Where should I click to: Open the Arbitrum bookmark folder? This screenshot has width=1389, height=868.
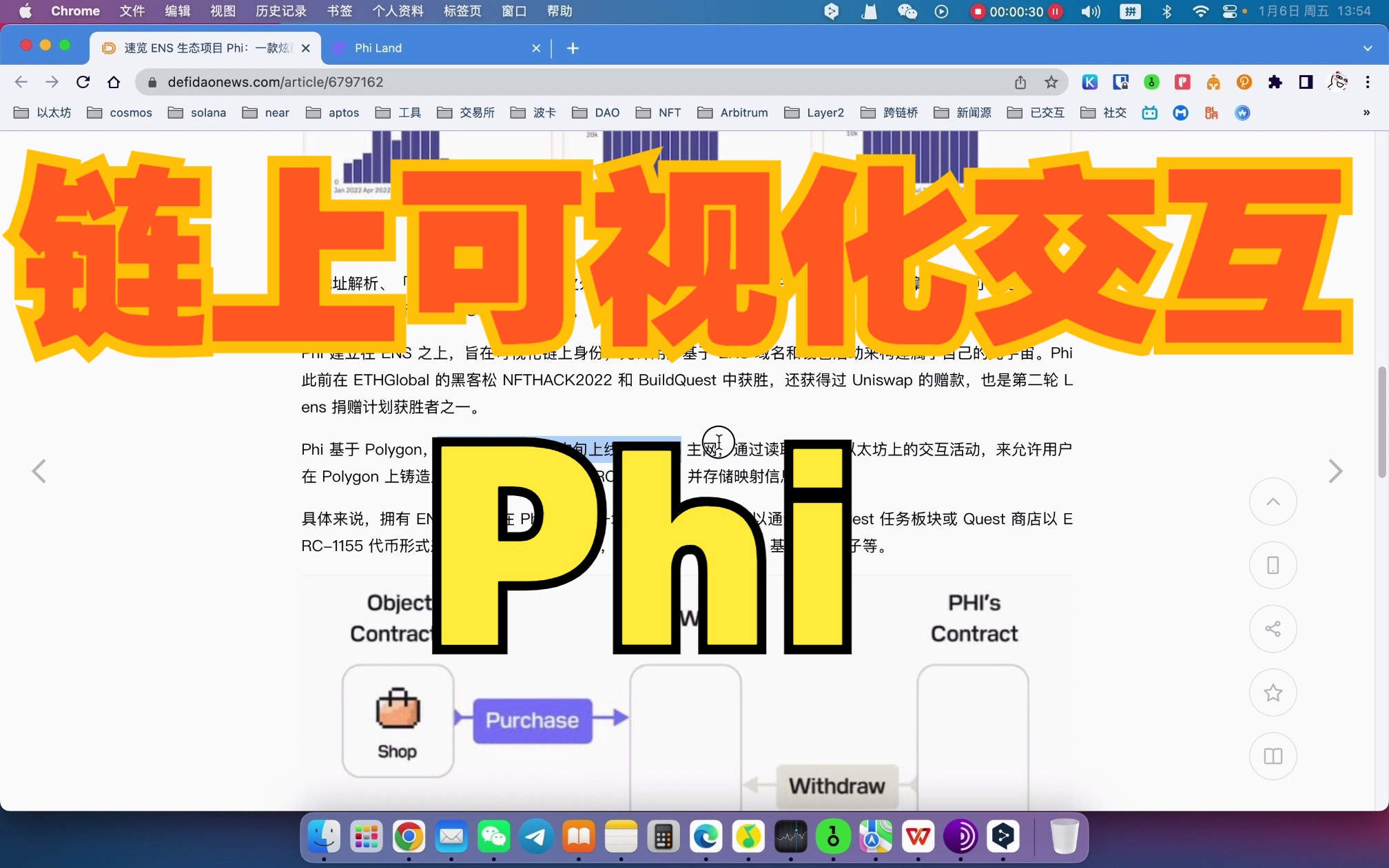[x=732, y=112]
